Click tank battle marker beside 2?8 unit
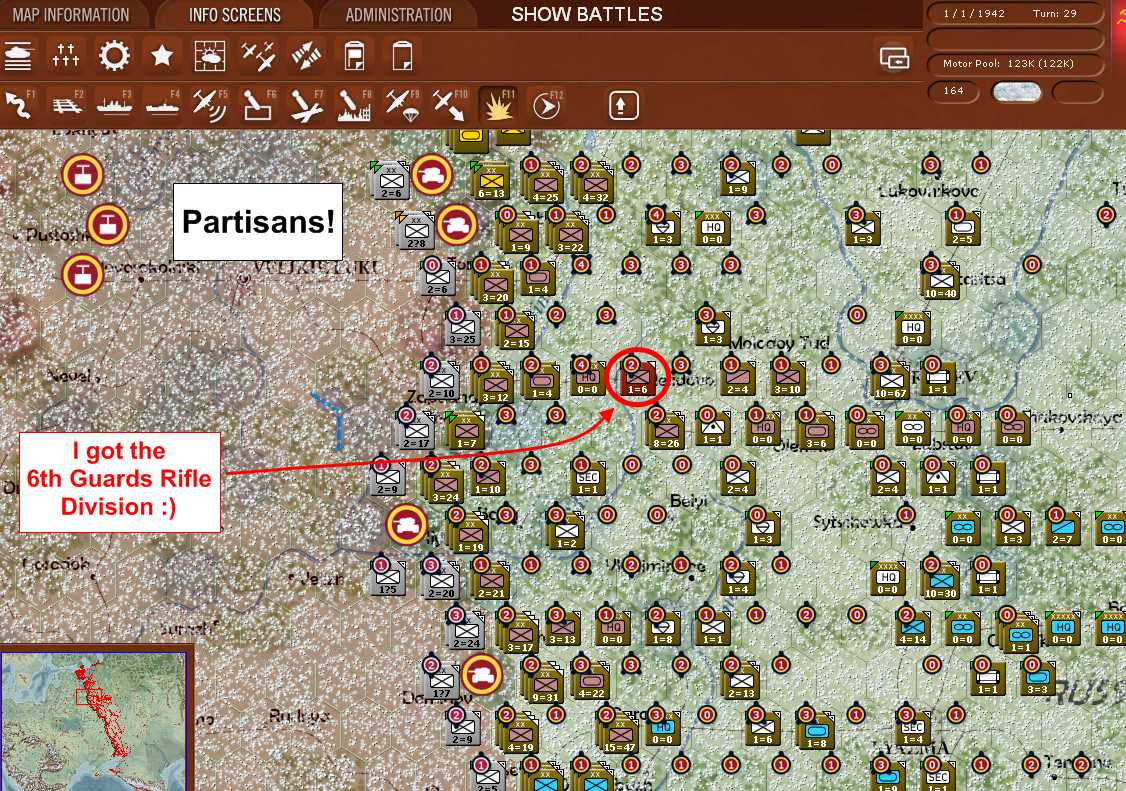This screenshot has height=791, width=1126. [x=457, y=225]
